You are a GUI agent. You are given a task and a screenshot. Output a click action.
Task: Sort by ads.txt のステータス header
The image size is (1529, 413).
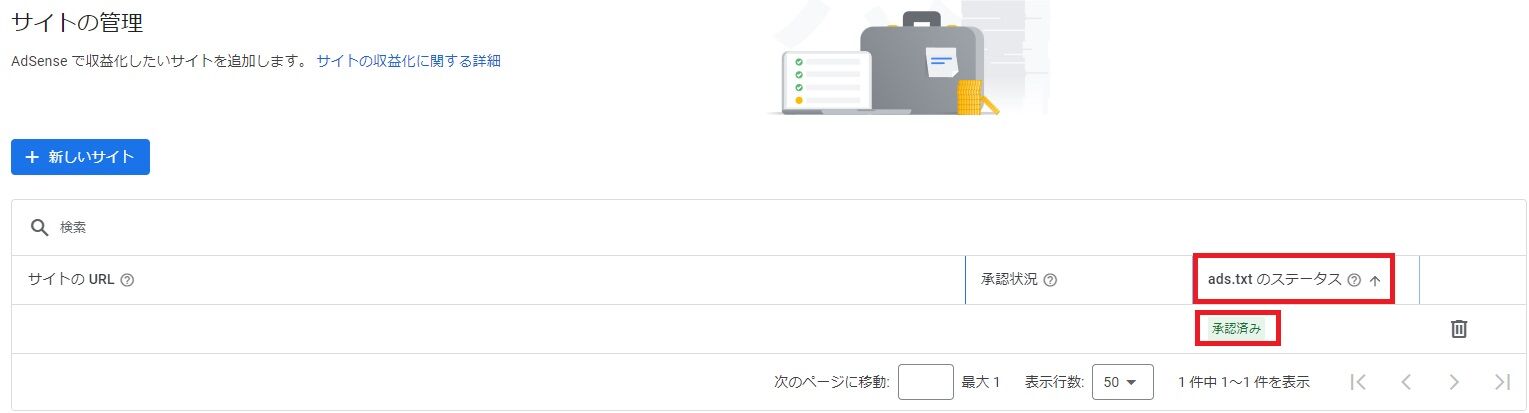(x=1274, y=280)
